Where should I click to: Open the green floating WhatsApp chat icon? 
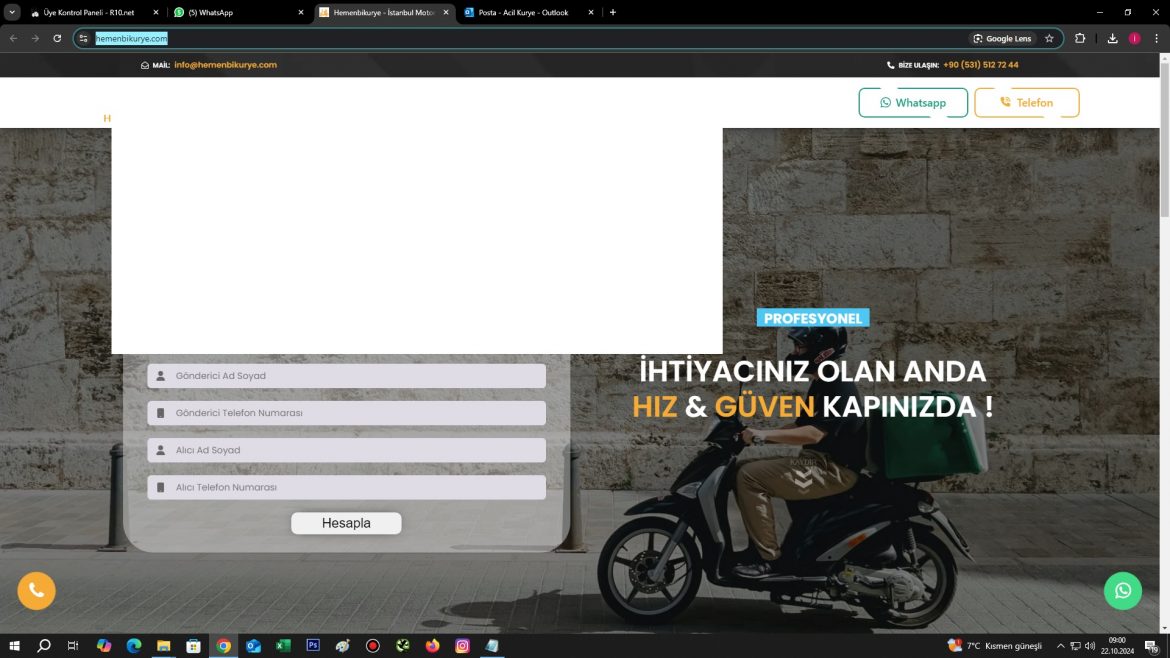tap(1122, 591)
